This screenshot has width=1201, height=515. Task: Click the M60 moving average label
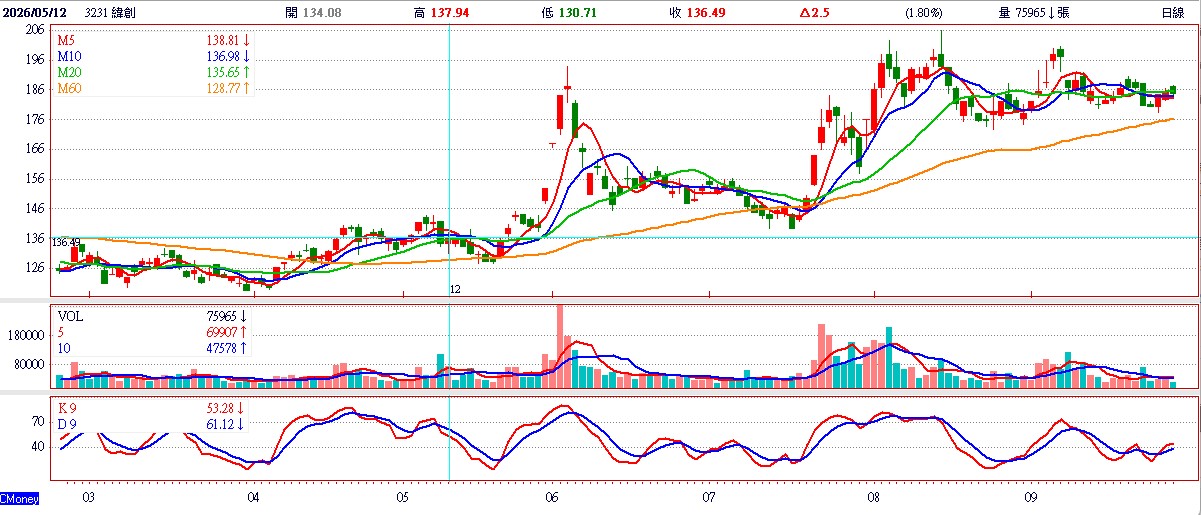click(69, 89)
